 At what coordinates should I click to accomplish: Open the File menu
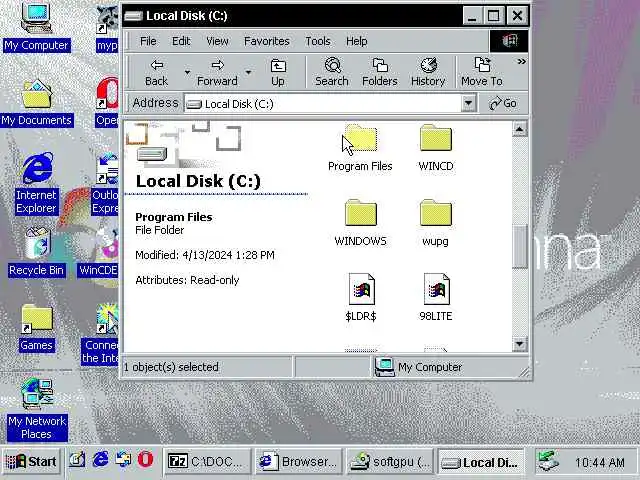pos(148,41)
